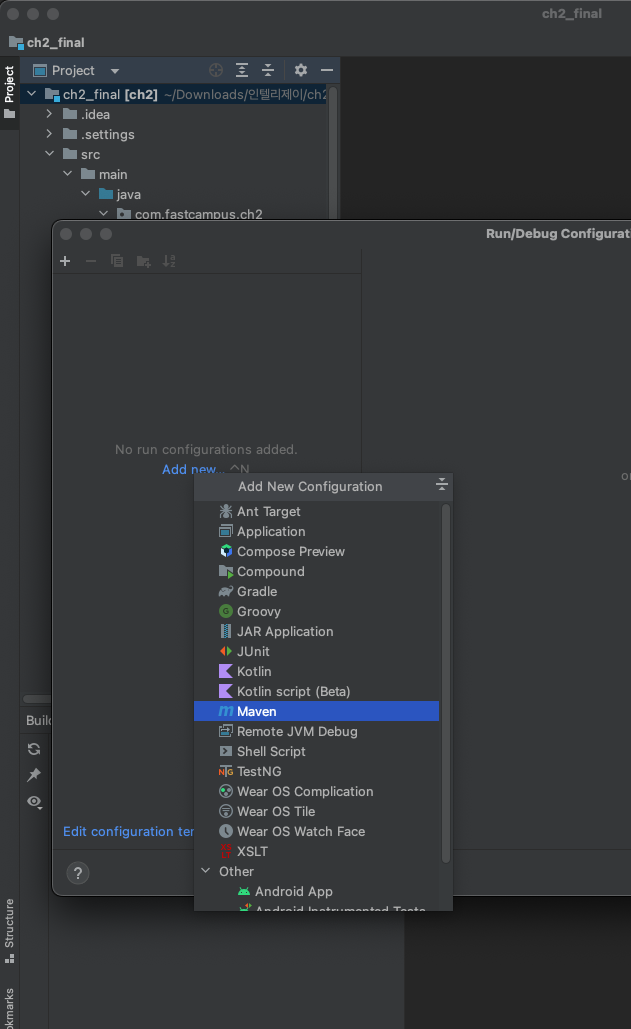Viewport: 631px width, 1029px height.
Task: Choose Remote JVM Debug configuration
Action: pos(316,732)
